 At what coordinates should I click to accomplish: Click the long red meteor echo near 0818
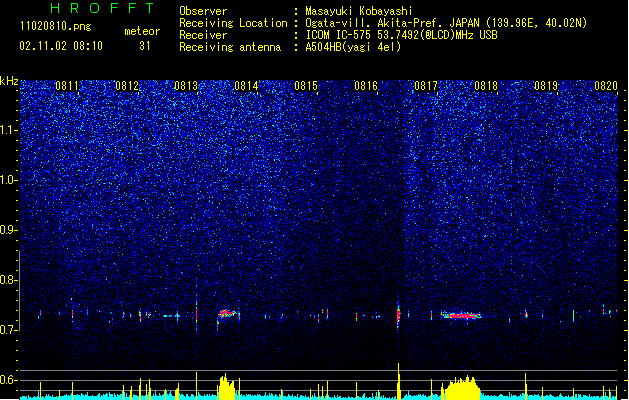pos(461,315)
